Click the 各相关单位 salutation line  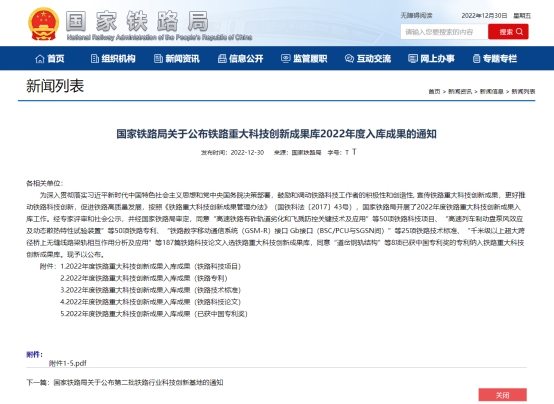pyautogui.click(x=45, y=183)
